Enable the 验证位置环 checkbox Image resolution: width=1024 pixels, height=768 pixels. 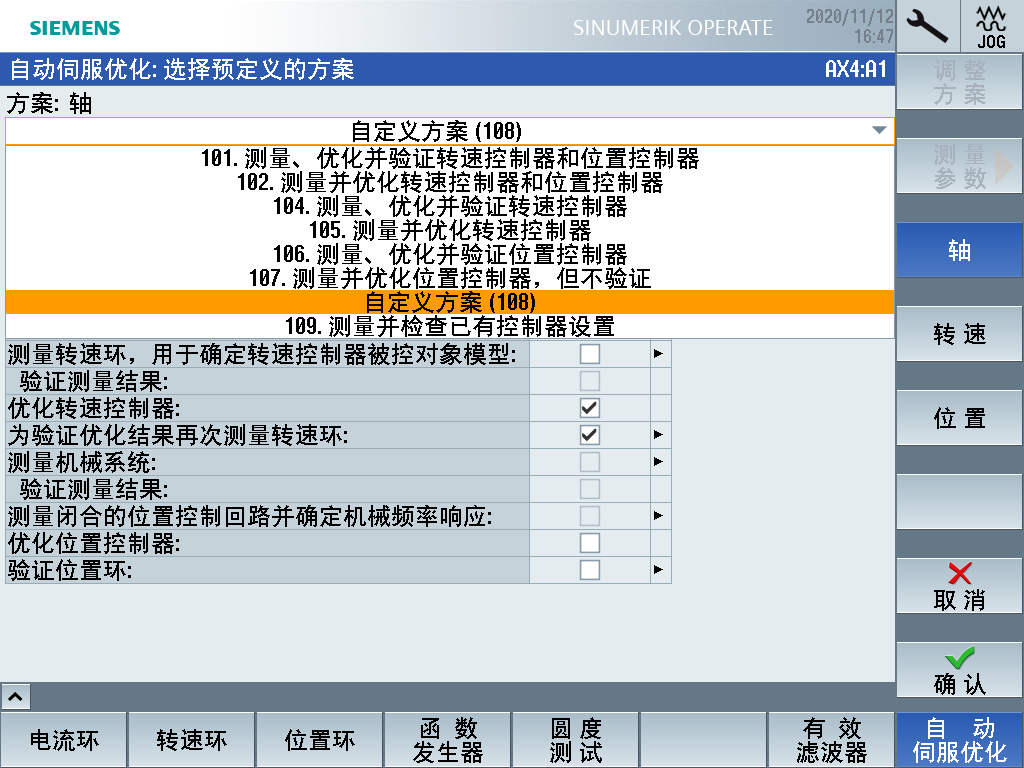pos(590,570)
